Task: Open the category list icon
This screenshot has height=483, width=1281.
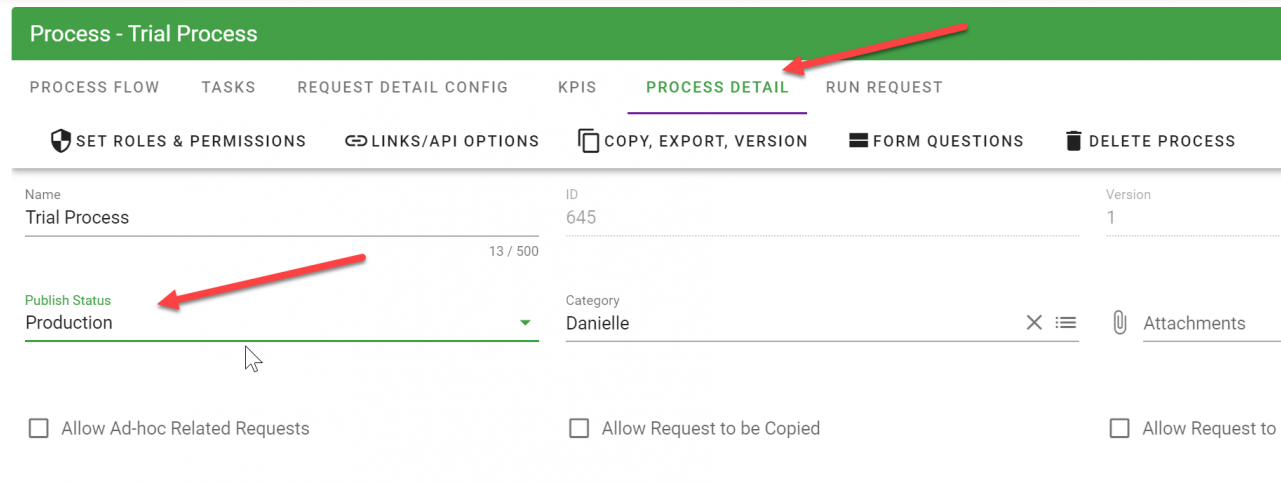Action: (x=1066, y=322)
